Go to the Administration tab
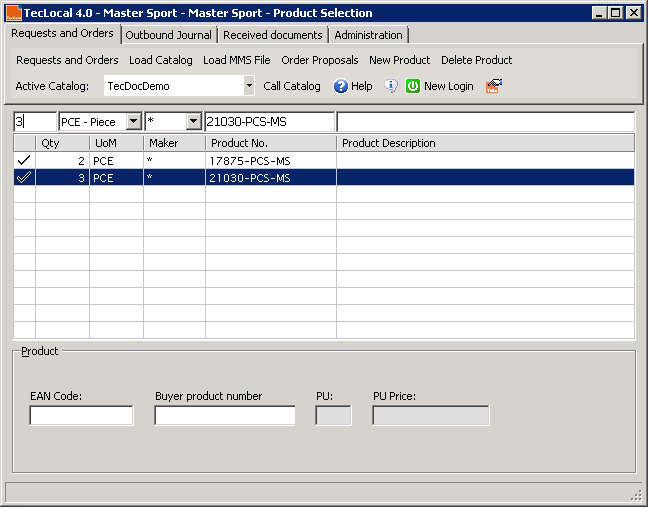 click(368, 35)
